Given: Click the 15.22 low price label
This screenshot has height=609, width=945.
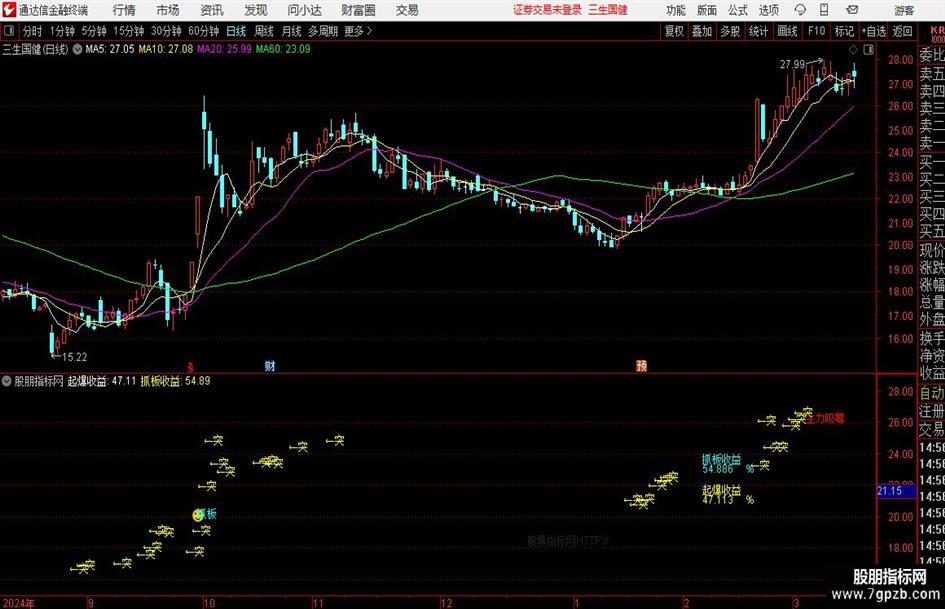Looking at the screenshot, I should pyautogui.click(x=75, y=357).
